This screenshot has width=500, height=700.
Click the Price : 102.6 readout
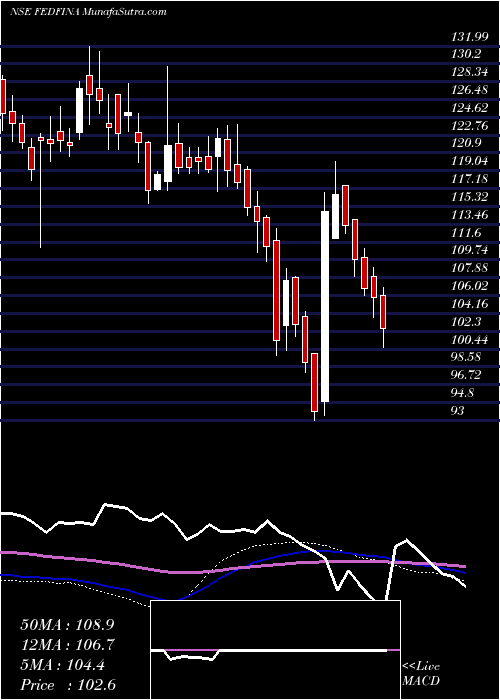[x=68, y=685]
